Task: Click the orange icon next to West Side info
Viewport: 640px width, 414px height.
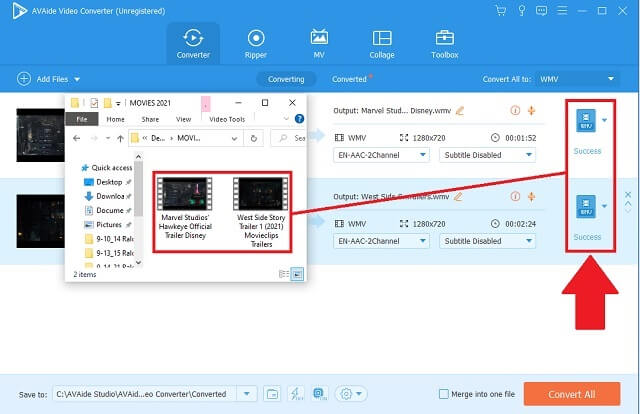Action: click(x=531, y=196)
